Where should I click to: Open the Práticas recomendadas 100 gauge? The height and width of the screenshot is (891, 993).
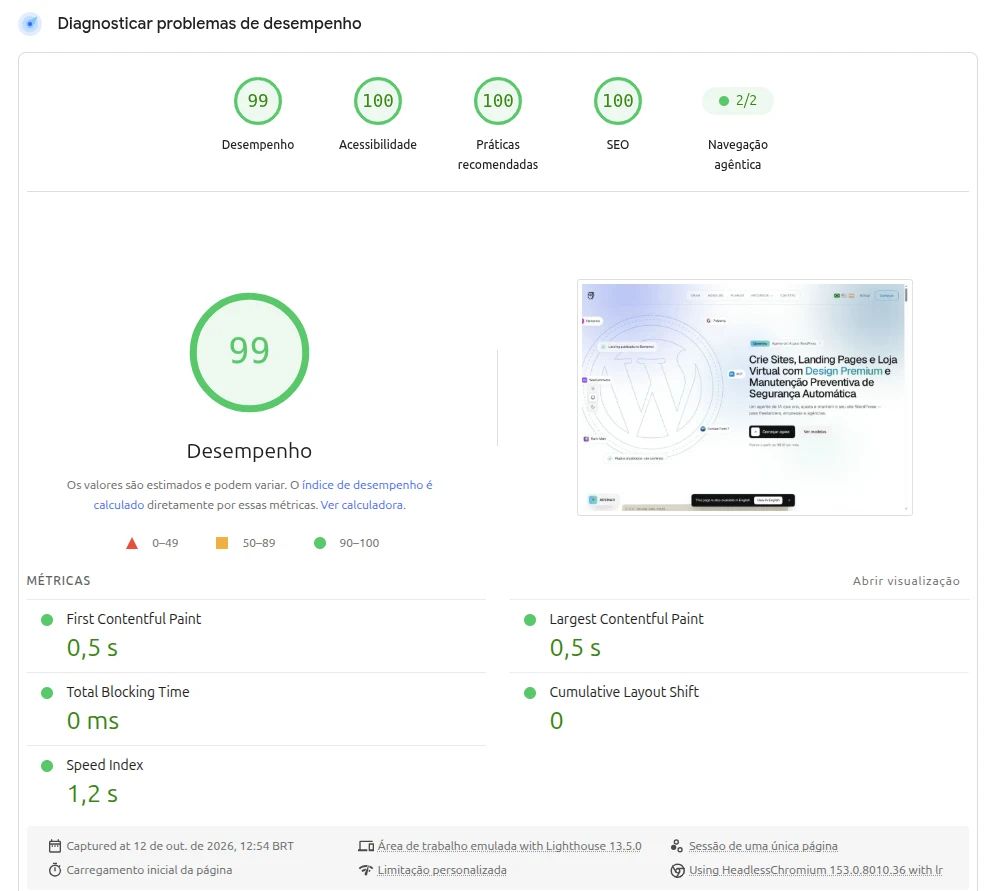[x=498, y=101]
